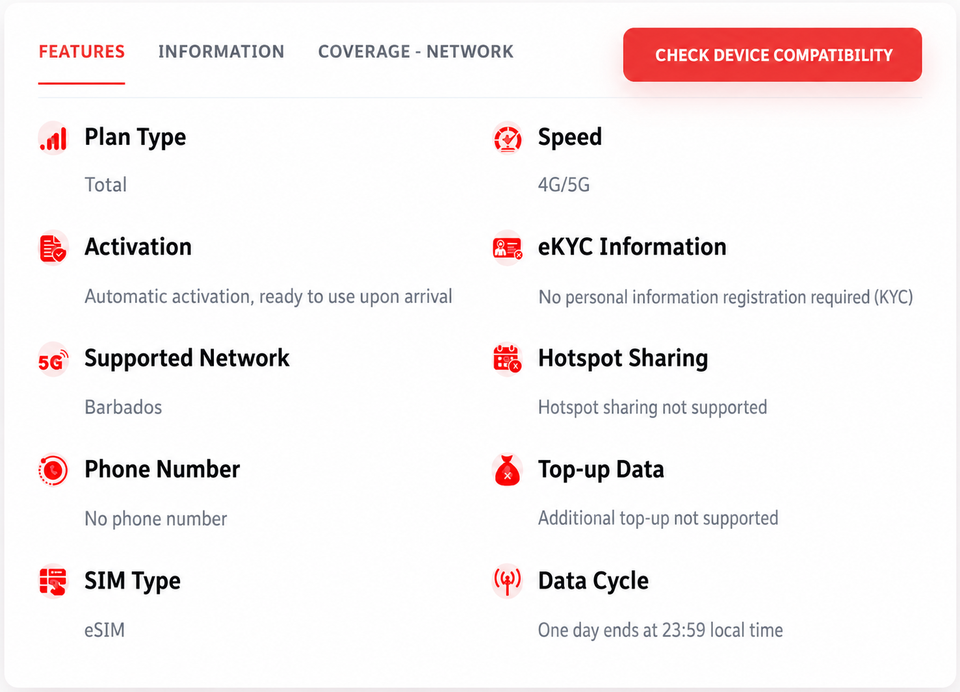
Task: Click the Hotspot Sharing calendar icon
Action: 508,359
